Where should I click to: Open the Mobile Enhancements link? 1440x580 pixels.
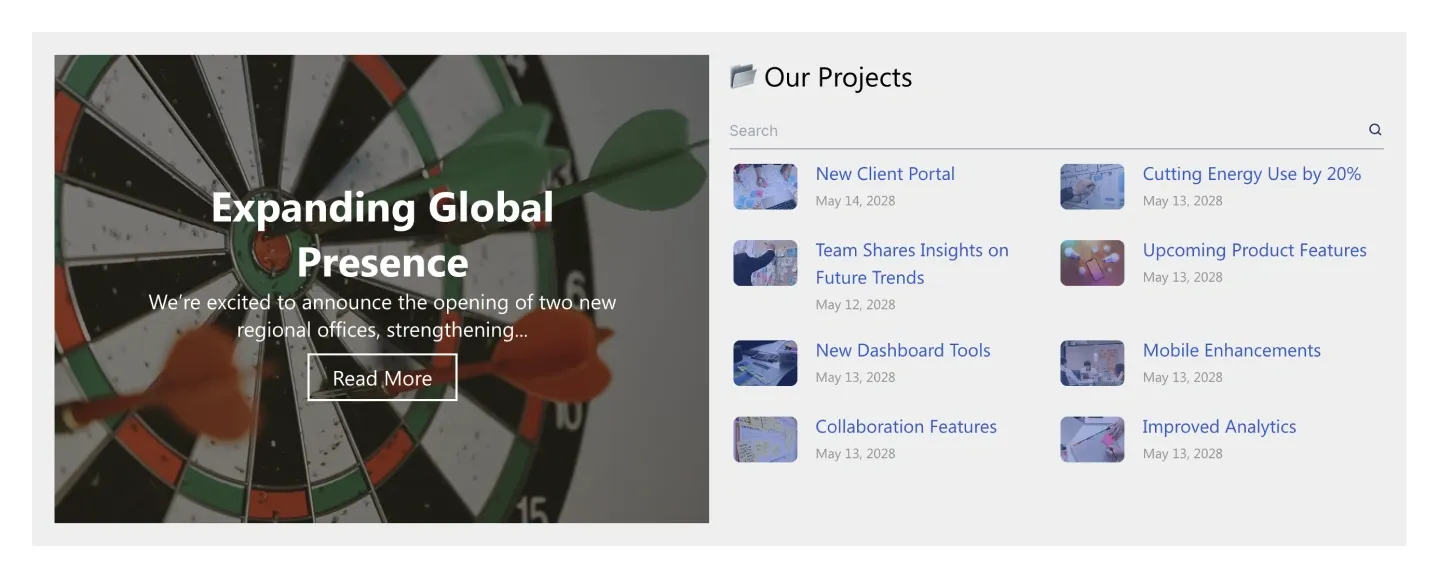click(1232, 350)
